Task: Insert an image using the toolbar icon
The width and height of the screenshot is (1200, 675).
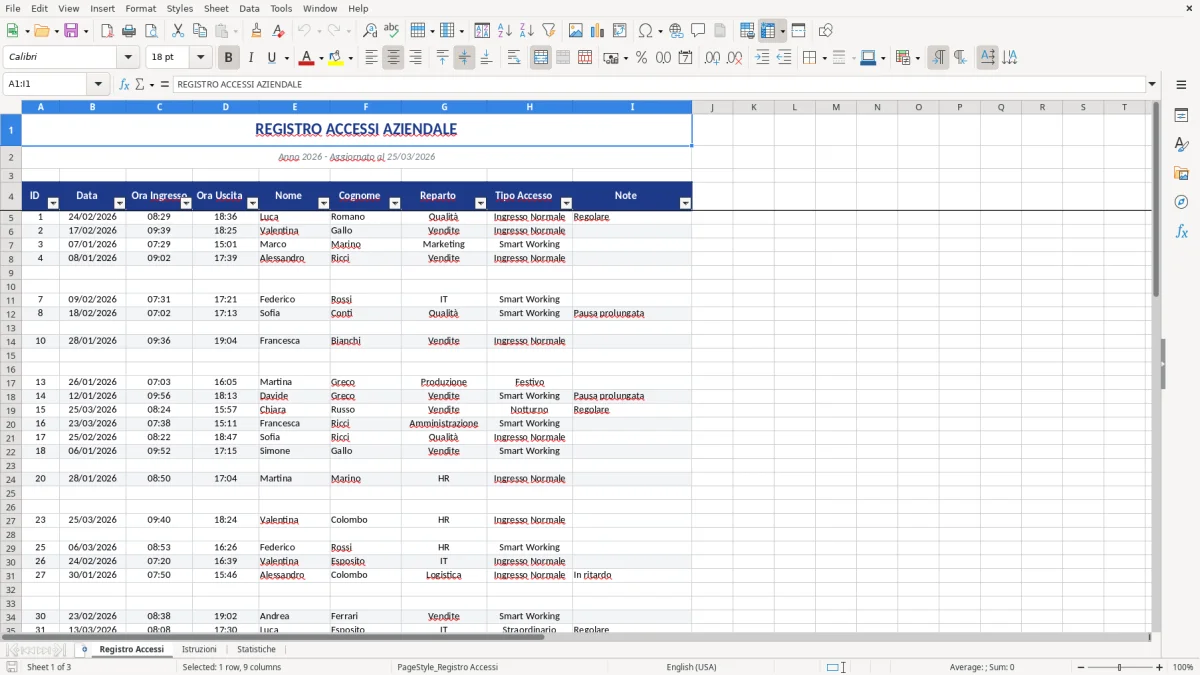Action: (x=576, y=30)
